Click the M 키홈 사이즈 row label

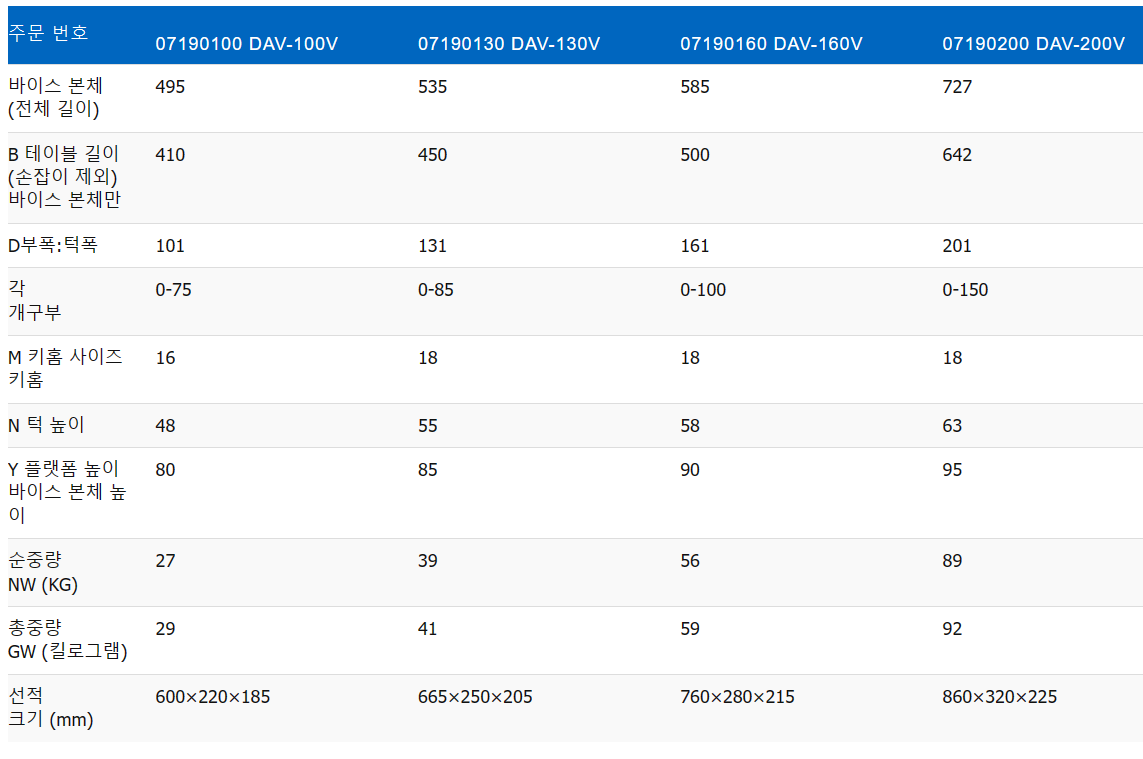coord(65,369)
